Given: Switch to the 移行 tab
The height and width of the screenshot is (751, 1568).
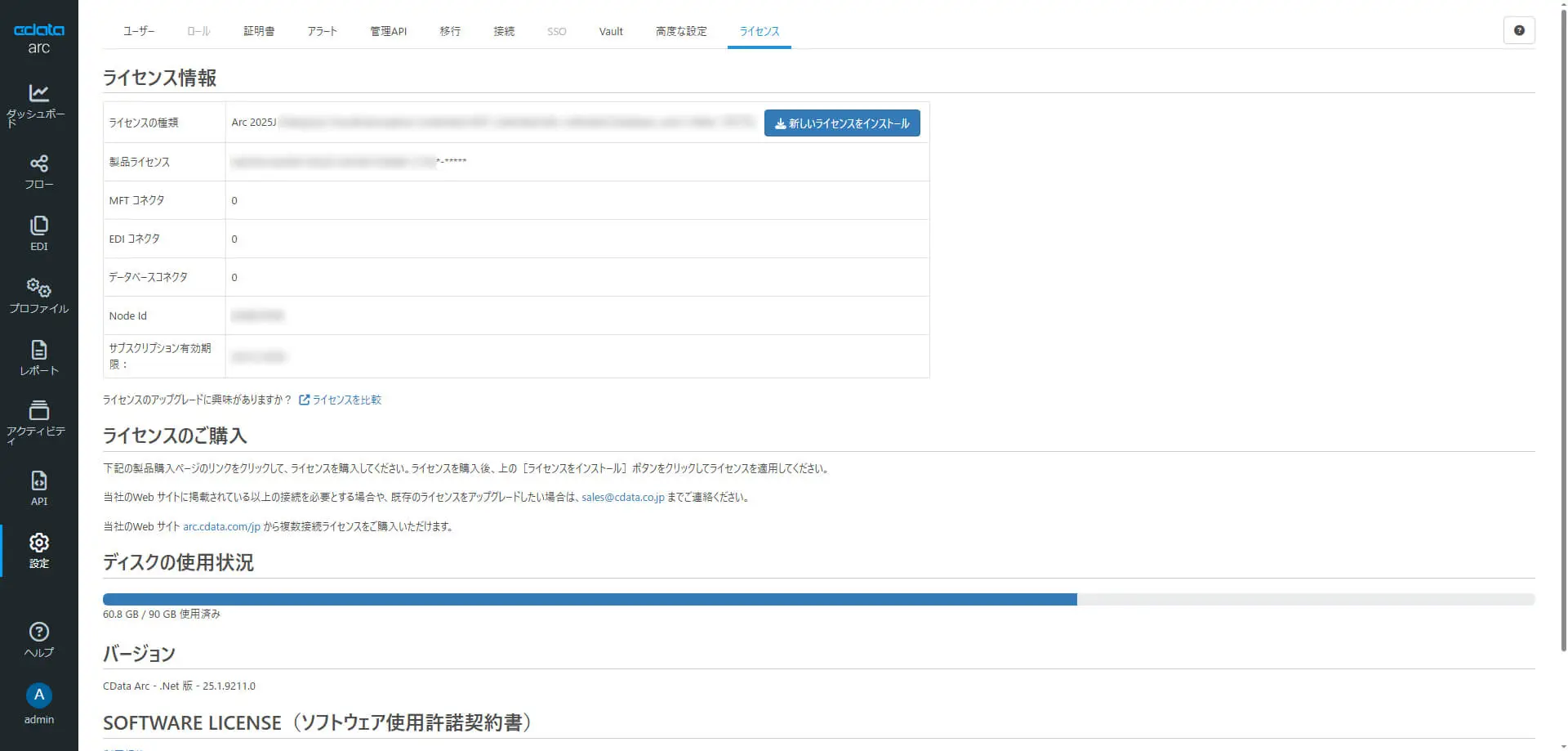Looking at the screenshot, I should [x=450, y=31].
